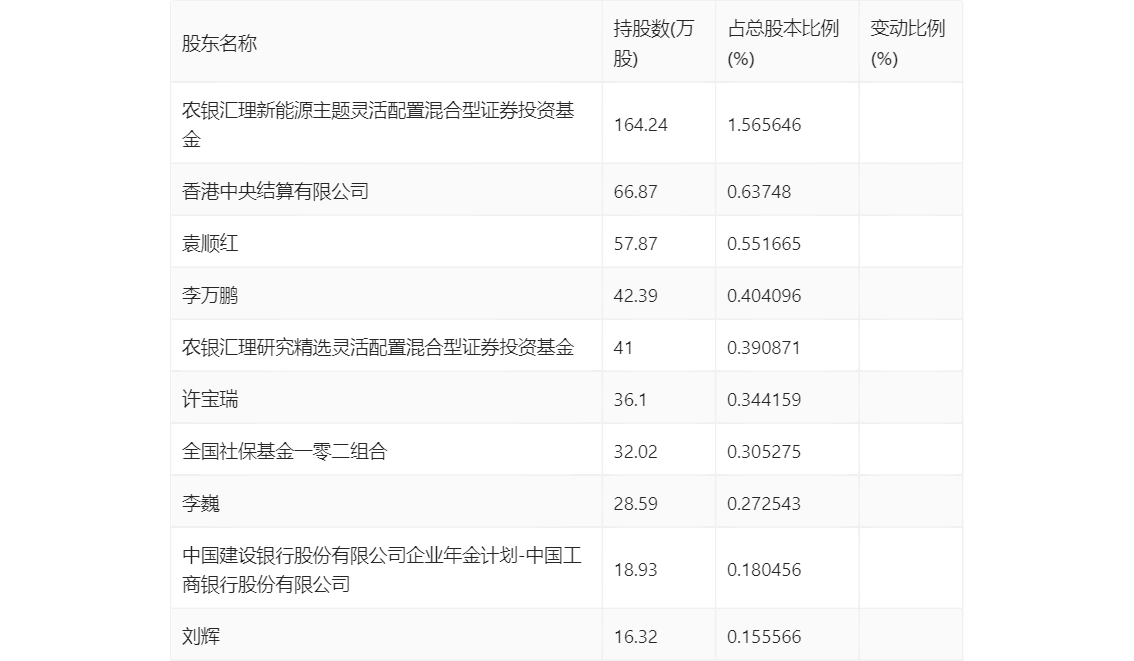Viewport: 1134px width, 661px height.
Task: Click shareholder 农银汇理新能源主题灵活配置混合型证券投资基金
Action: tap(378, 124)
